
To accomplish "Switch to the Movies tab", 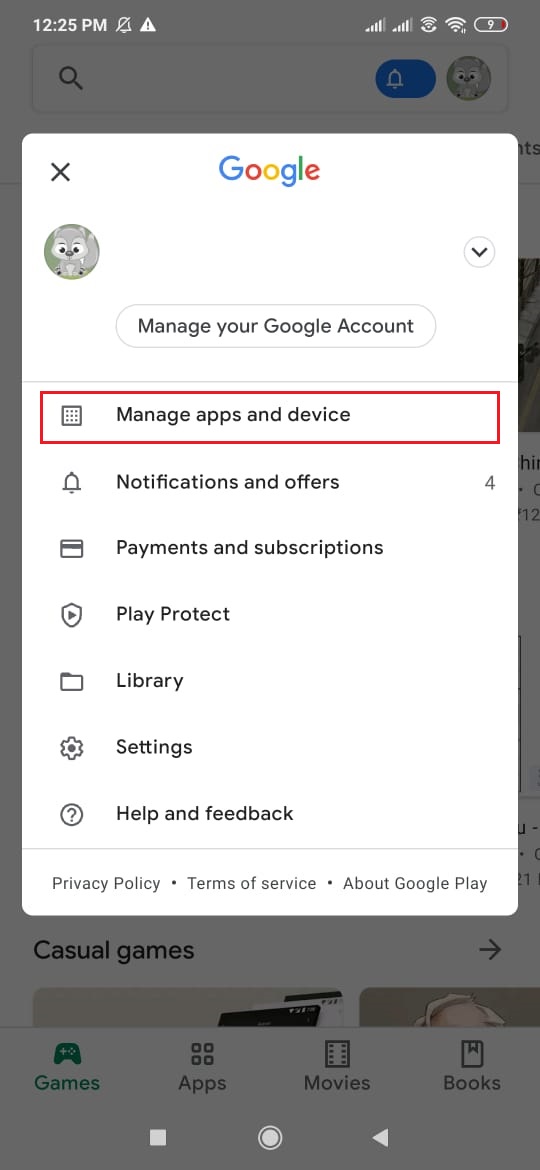I will [x=337, y=1067].
